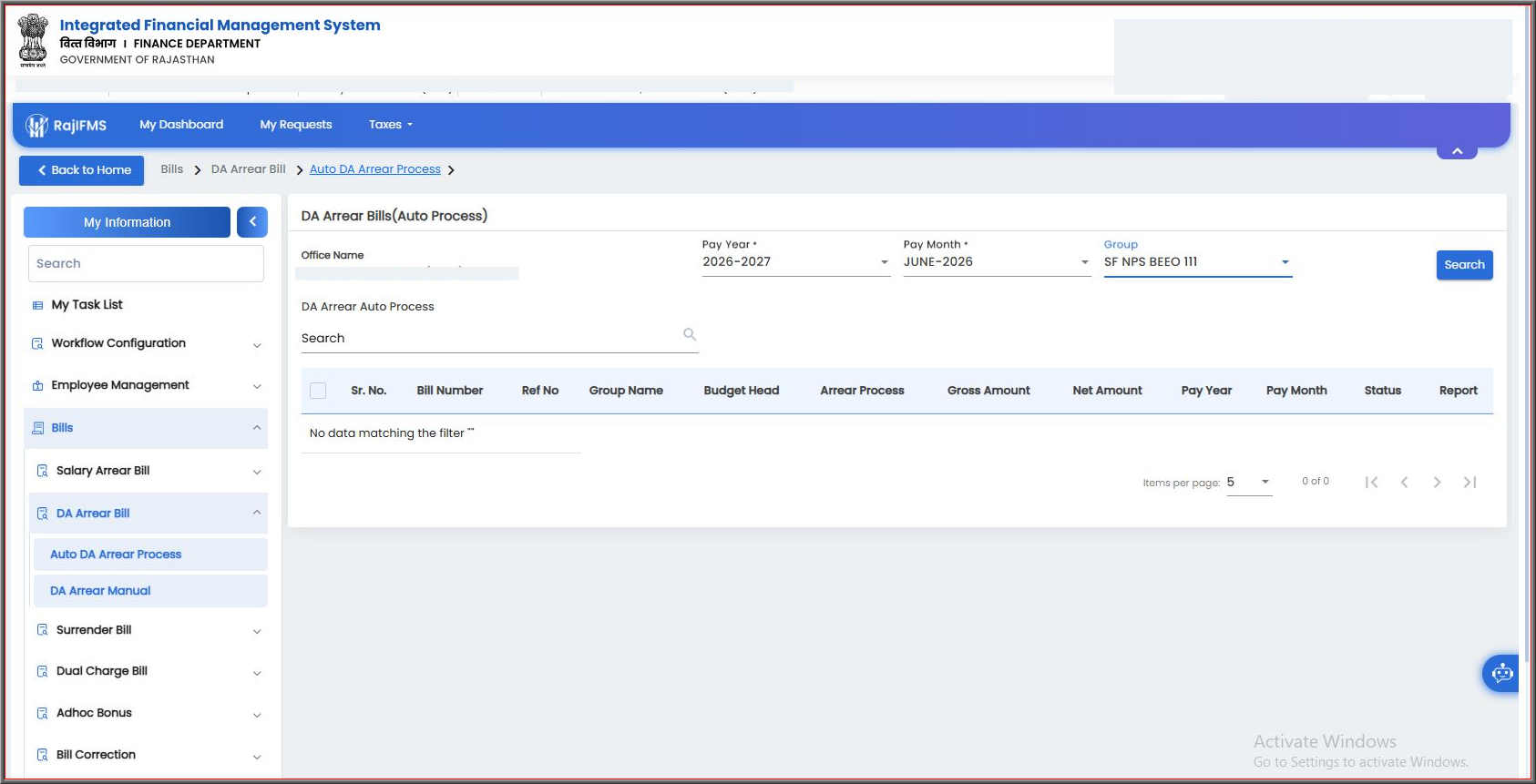
Task: Click the Salary Arrear Bill icon
Action: pos(42,471)
